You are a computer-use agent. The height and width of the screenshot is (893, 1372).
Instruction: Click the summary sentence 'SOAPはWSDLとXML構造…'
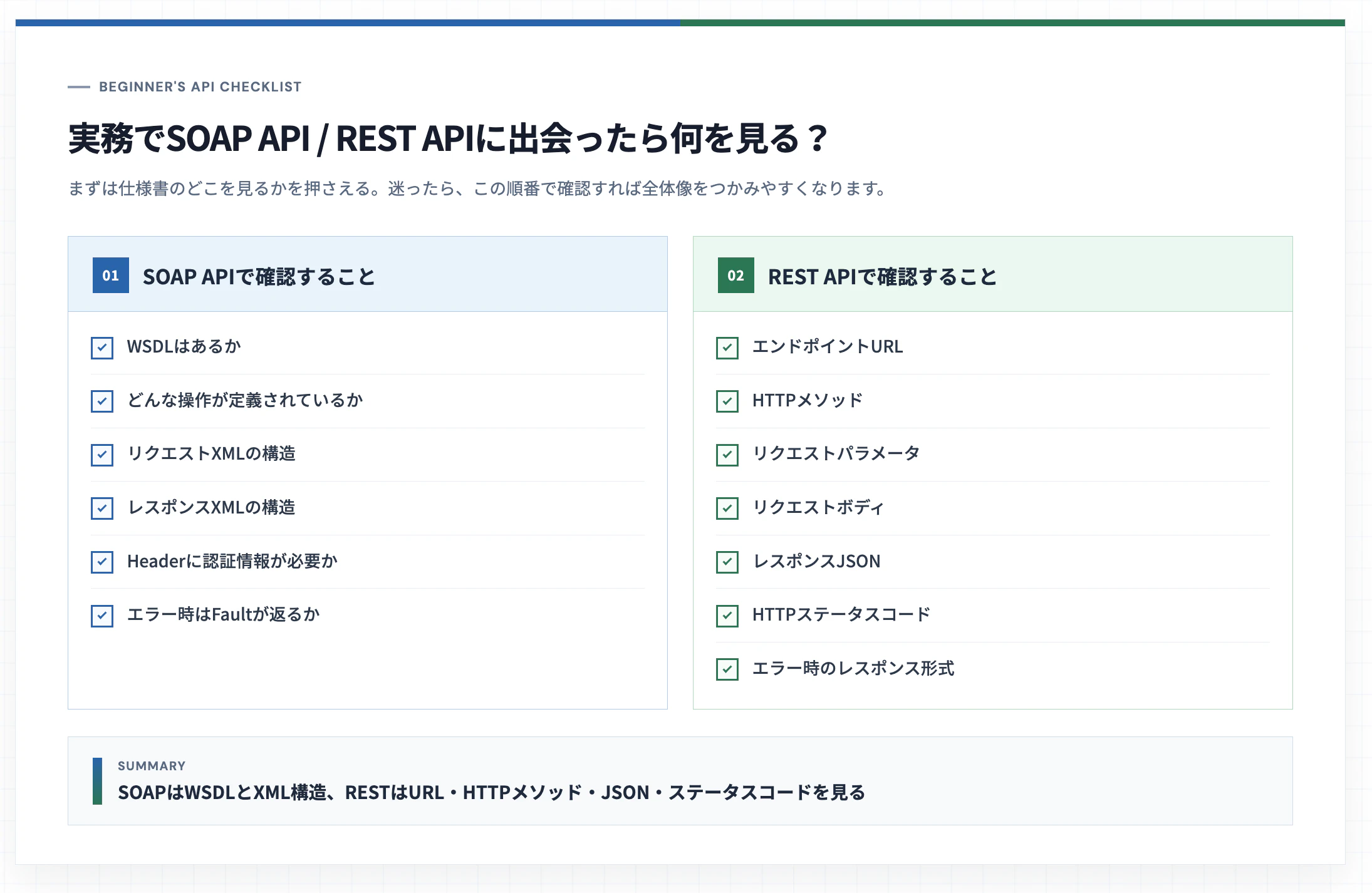(491, 793)
